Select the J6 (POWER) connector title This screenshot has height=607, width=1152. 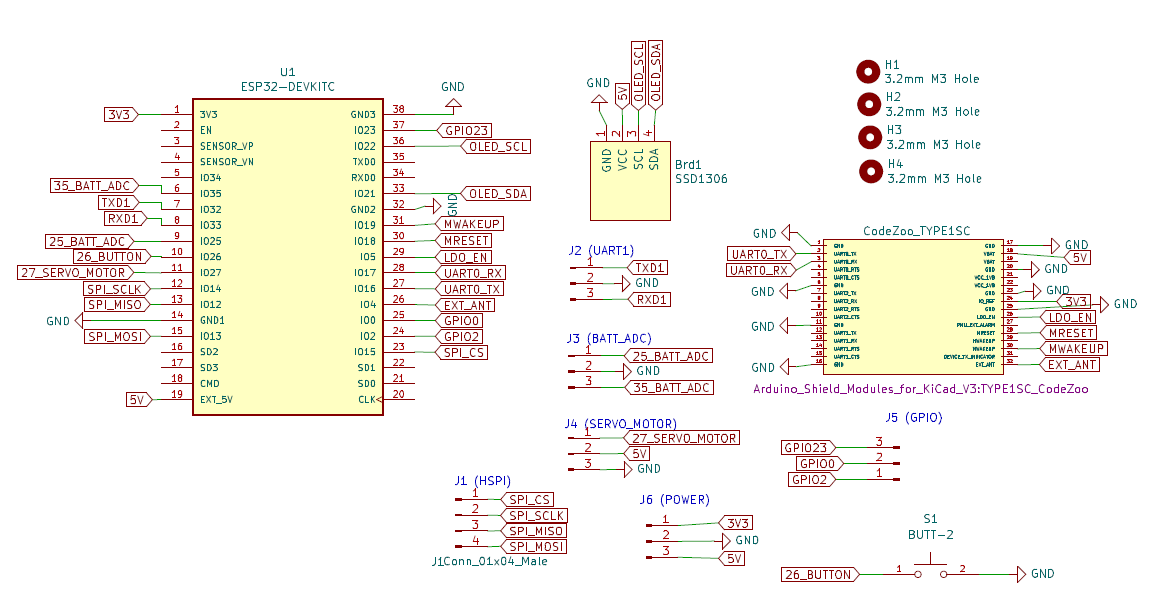pyautogui.click(x=674, y=500)
